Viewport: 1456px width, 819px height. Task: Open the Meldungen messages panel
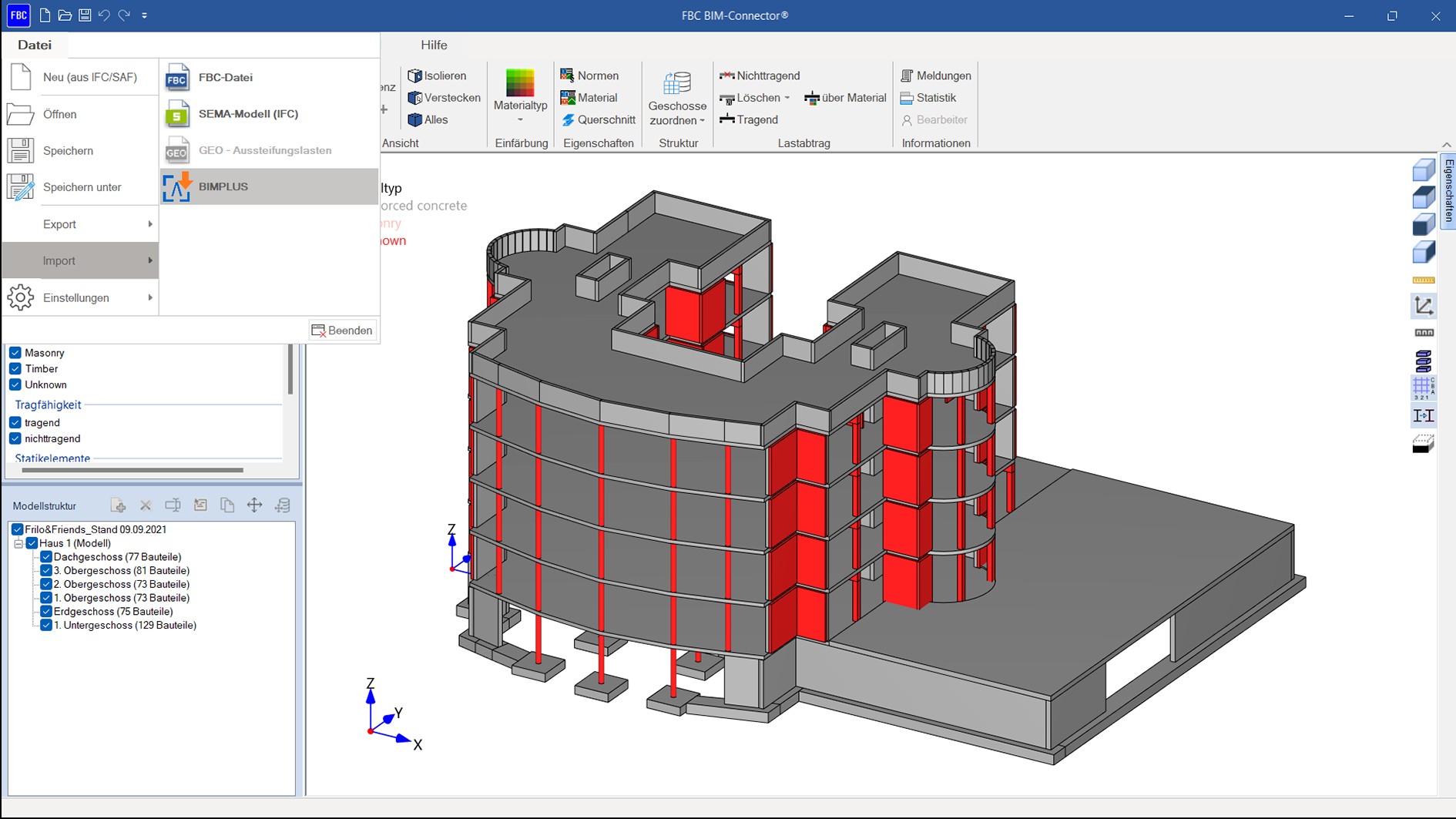click(x=935, y=76)
